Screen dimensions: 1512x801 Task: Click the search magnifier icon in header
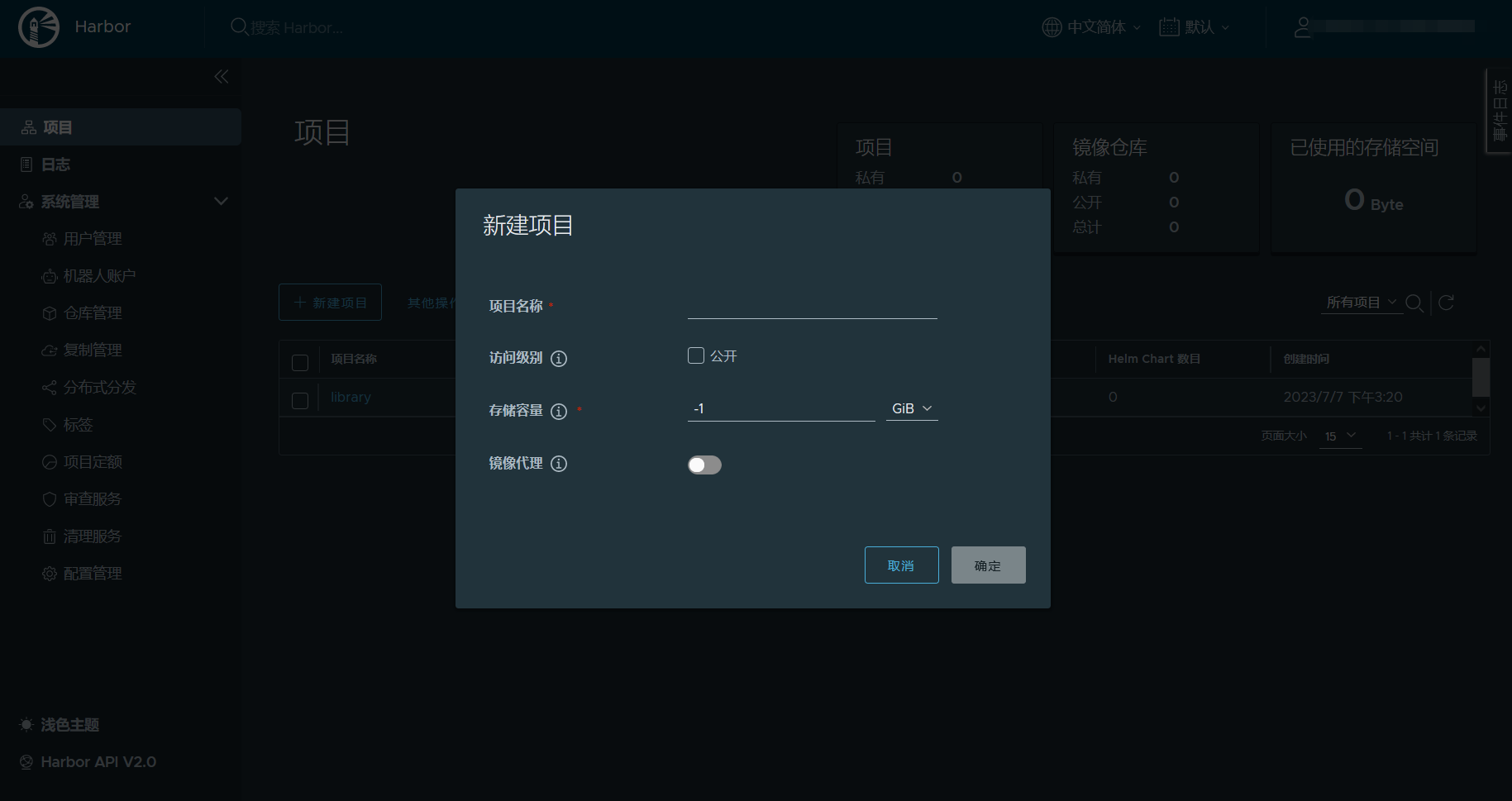(239, 27)
